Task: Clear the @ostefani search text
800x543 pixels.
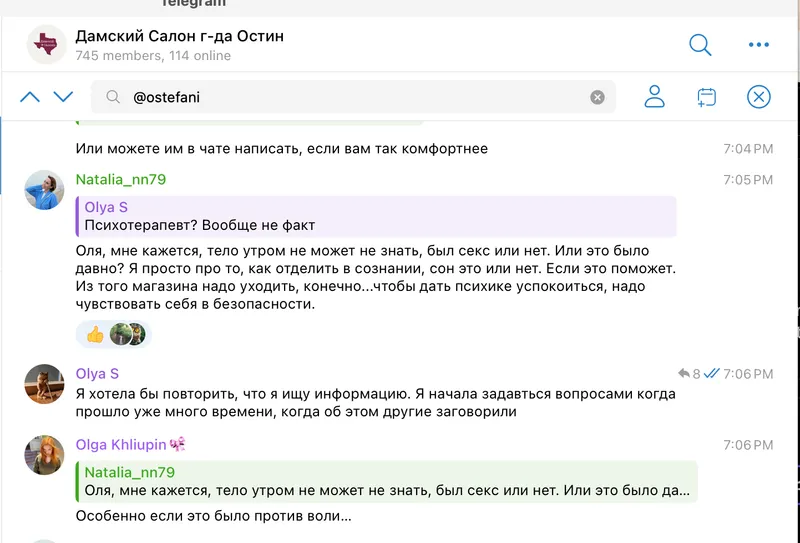Action: [x=597, y=97]
